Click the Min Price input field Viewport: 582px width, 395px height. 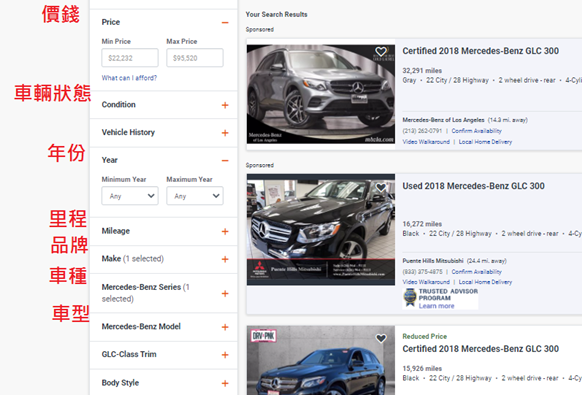[130, 58]
